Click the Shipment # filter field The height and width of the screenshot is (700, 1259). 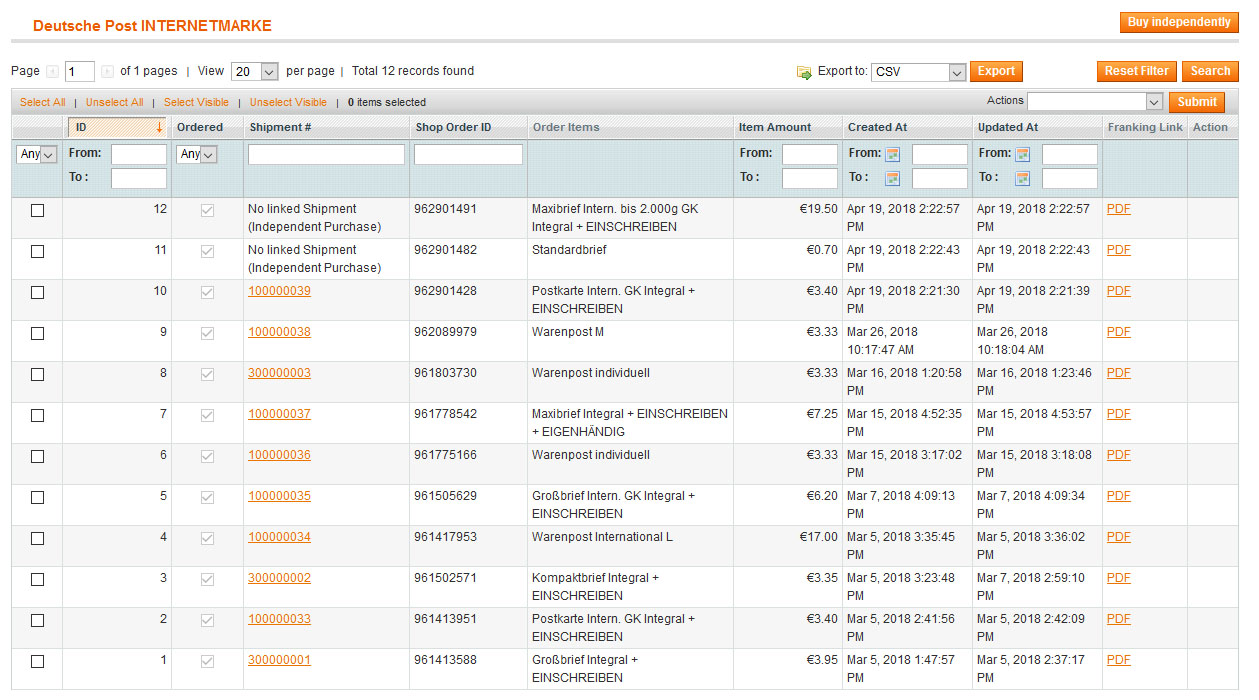click(326, 155)
